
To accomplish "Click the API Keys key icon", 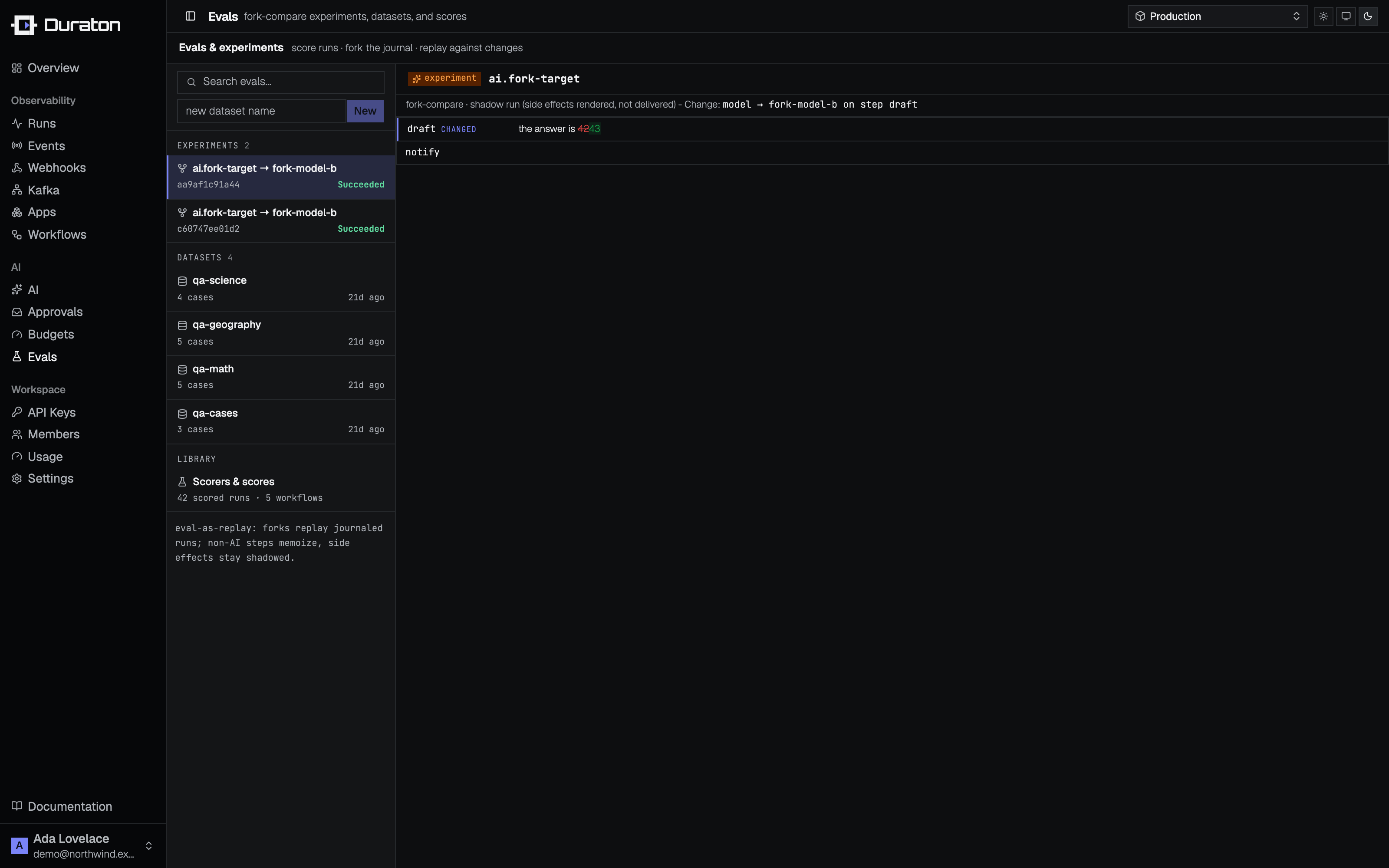I will (16, 412).
